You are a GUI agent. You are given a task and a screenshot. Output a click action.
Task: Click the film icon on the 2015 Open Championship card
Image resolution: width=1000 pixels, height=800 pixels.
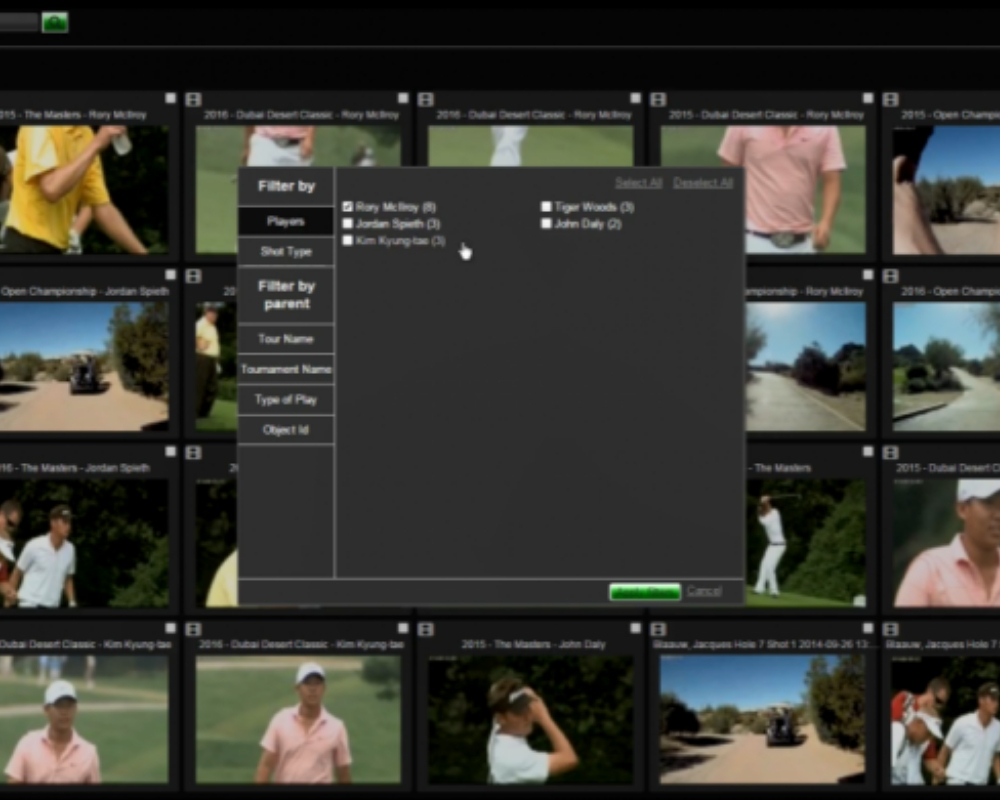[x=890, y=100]
